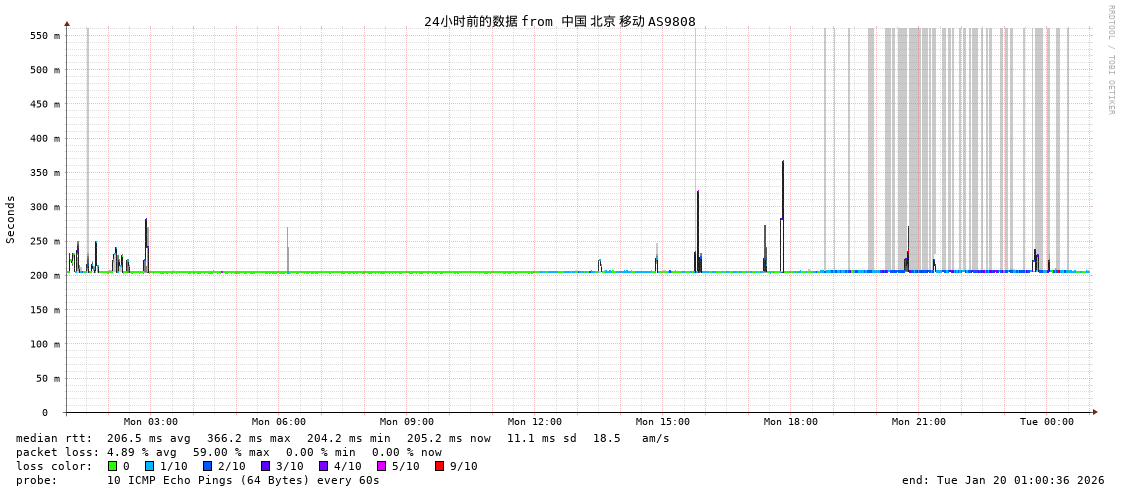Viewport: 1121px width, 494px height.
Task: Click the 550 m y-axis label
Action: click(44, 36)
